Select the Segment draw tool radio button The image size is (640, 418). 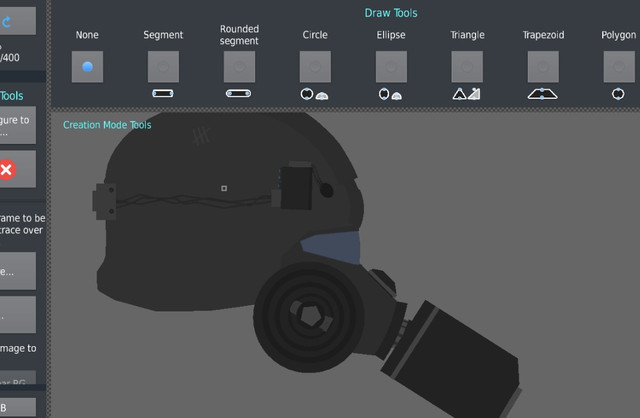163,67
